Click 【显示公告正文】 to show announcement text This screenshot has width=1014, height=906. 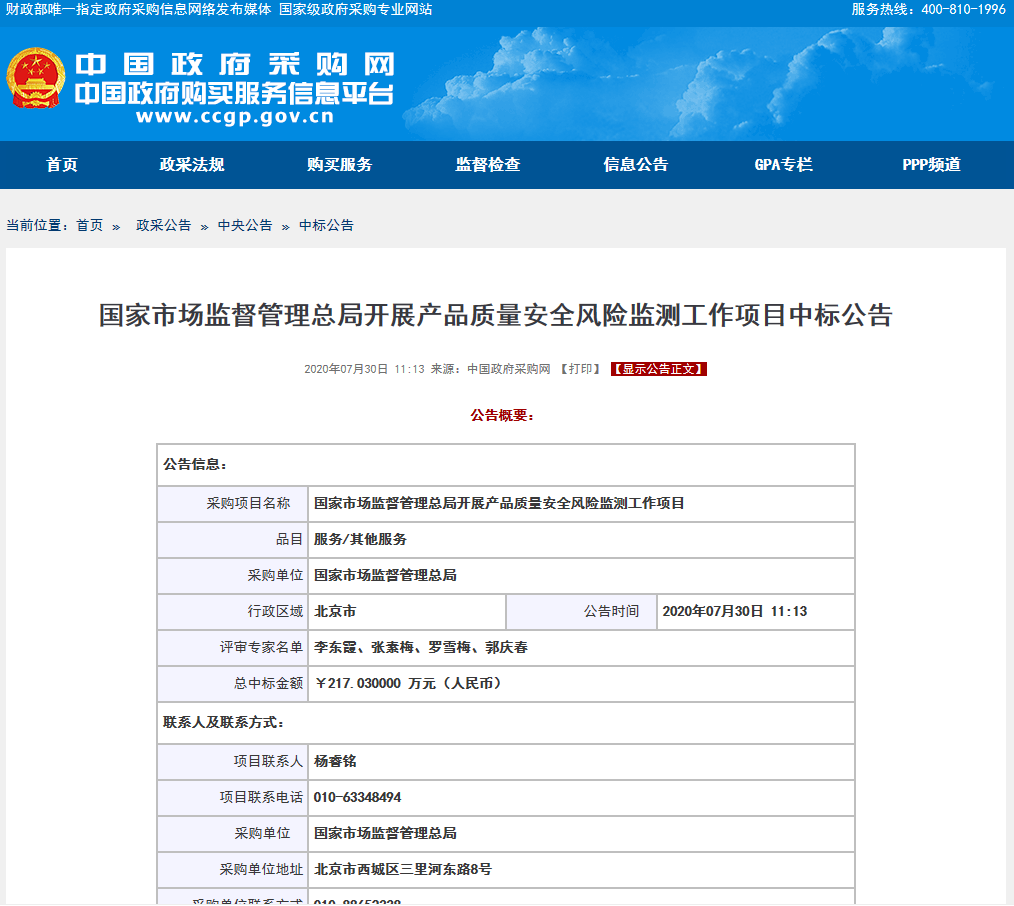pos(657,368)
